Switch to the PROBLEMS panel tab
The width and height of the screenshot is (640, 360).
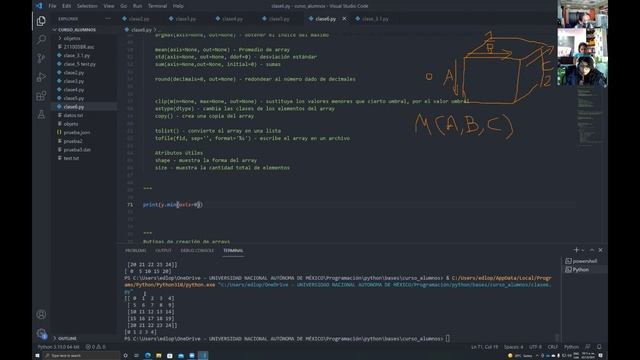136,250
